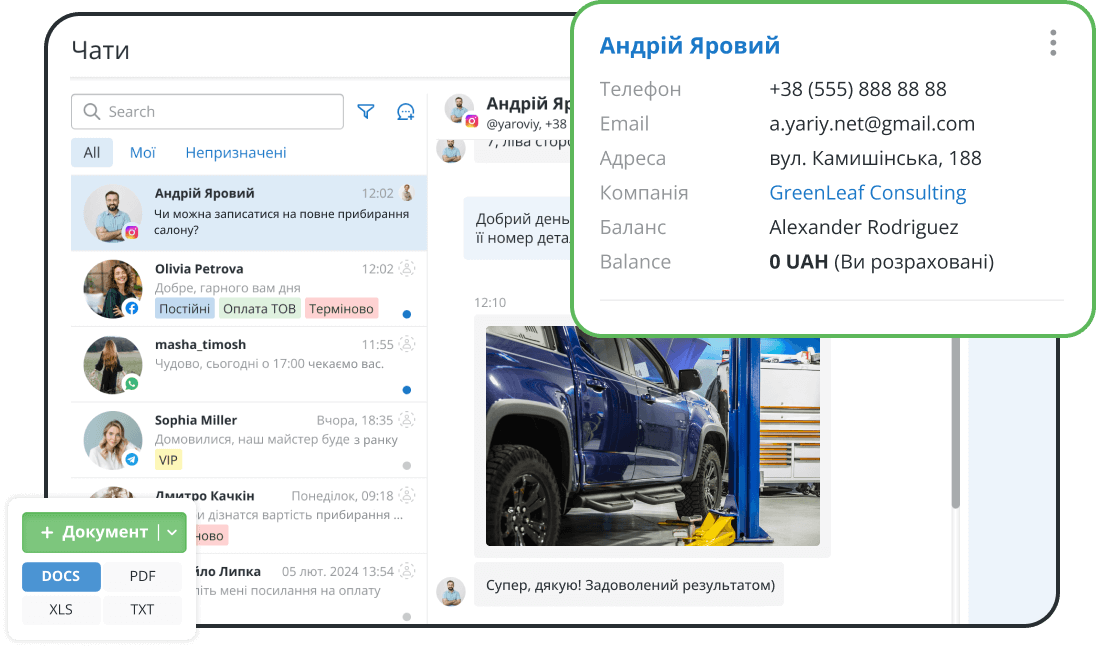Click Andriy's avatar in chat header
This screenshot has width=1096, height=648.
coord(460,110)
